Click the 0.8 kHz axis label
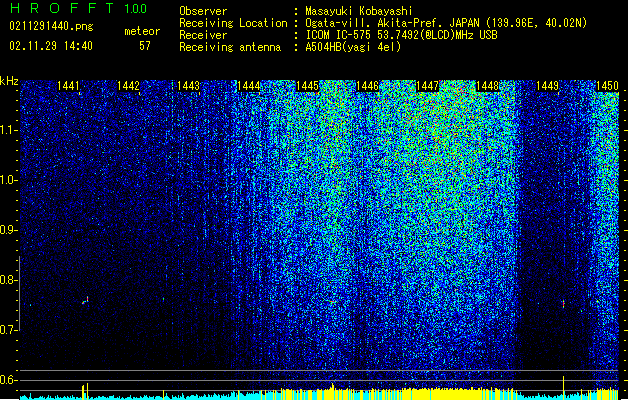This screenshot has height=400, width=629. (9, 280)
